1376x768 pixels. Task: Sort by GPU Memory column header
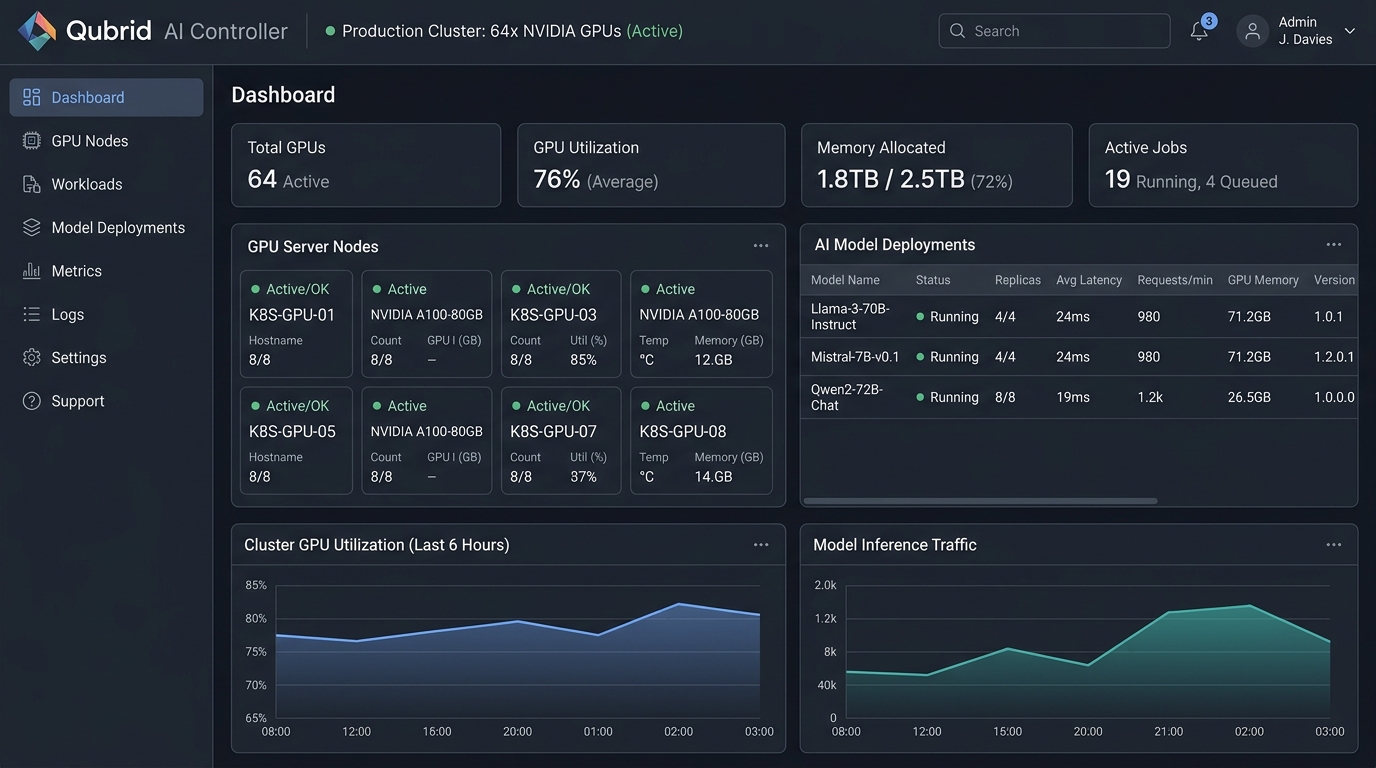[1263, 280]
